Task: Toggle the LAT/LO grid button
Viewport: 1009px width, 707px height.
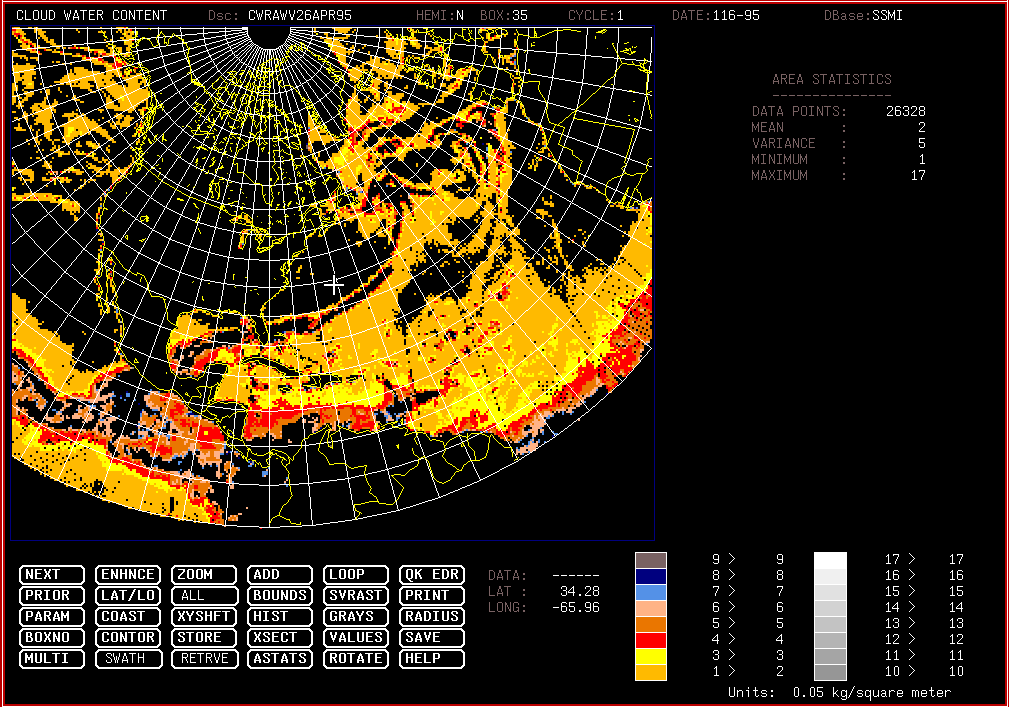Action: point(128,596)
